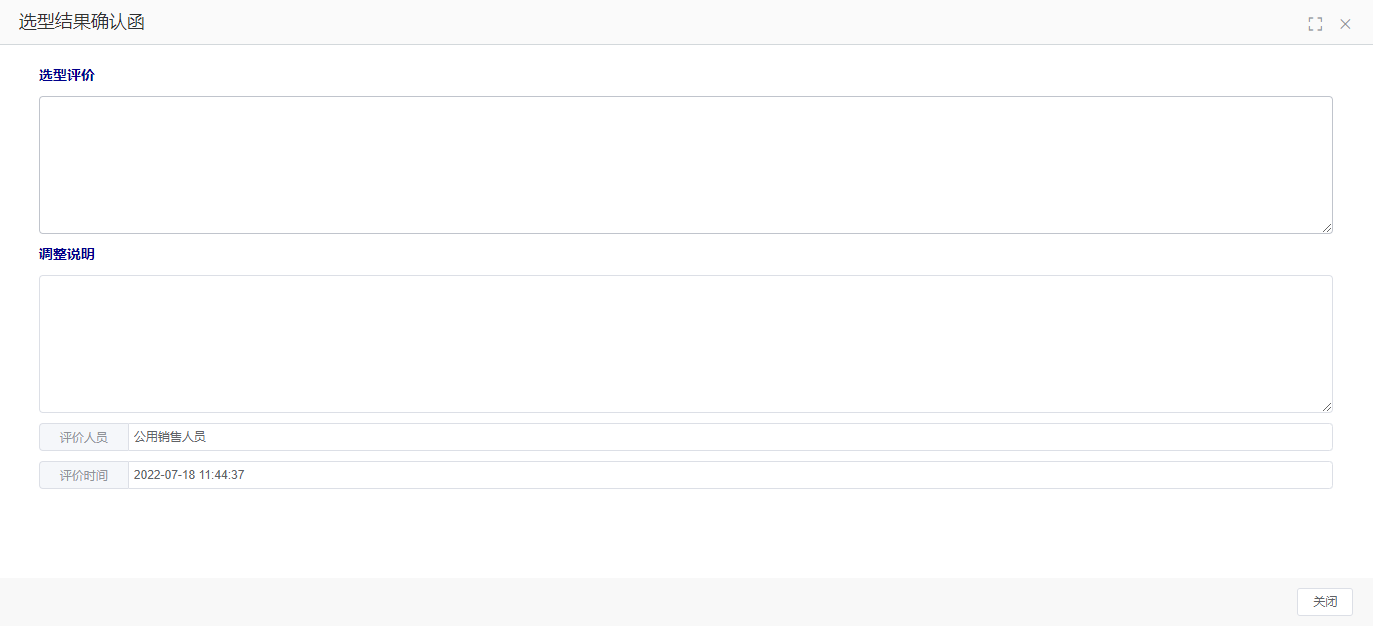The image size is (1373, 626).
Task: Click the dialog title 选型结果确认函
Action: pyautogui.click(x=82, y=22)
